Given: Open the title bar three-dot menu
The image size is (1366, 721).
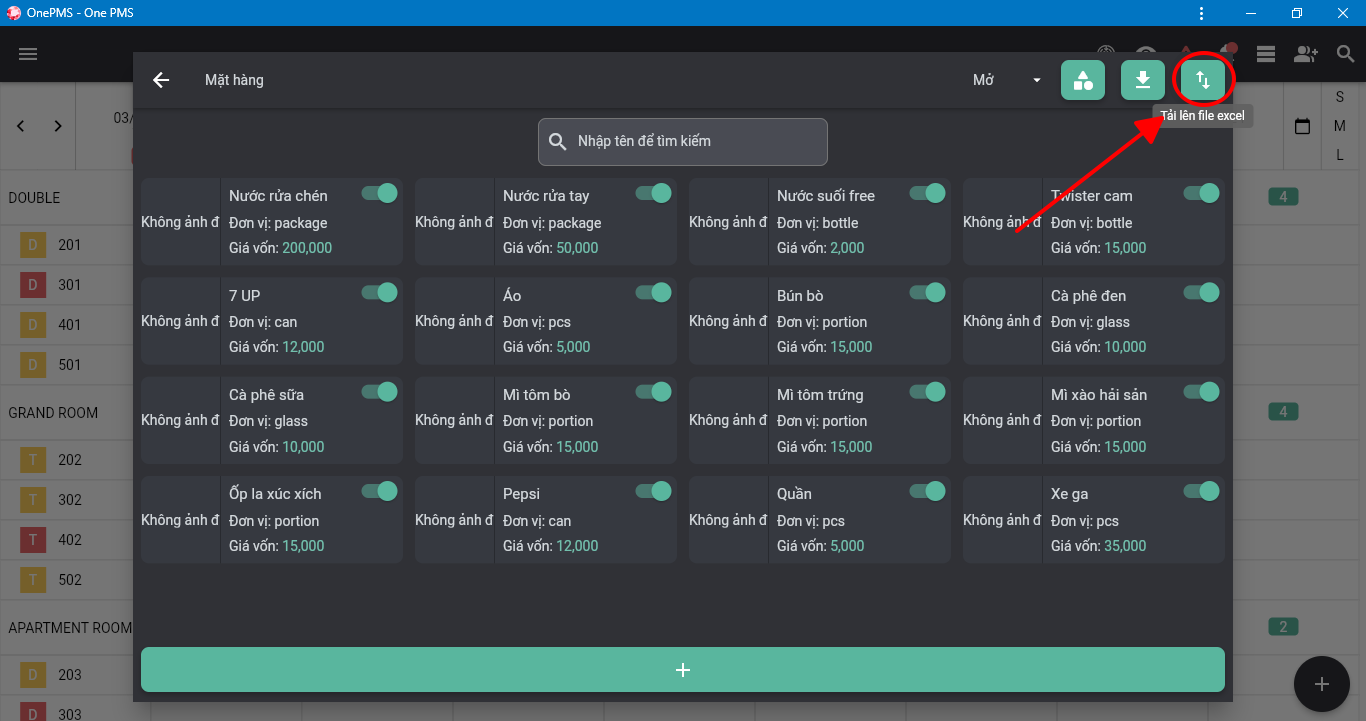Looking at the screenshot, I should pos(1201,13).
